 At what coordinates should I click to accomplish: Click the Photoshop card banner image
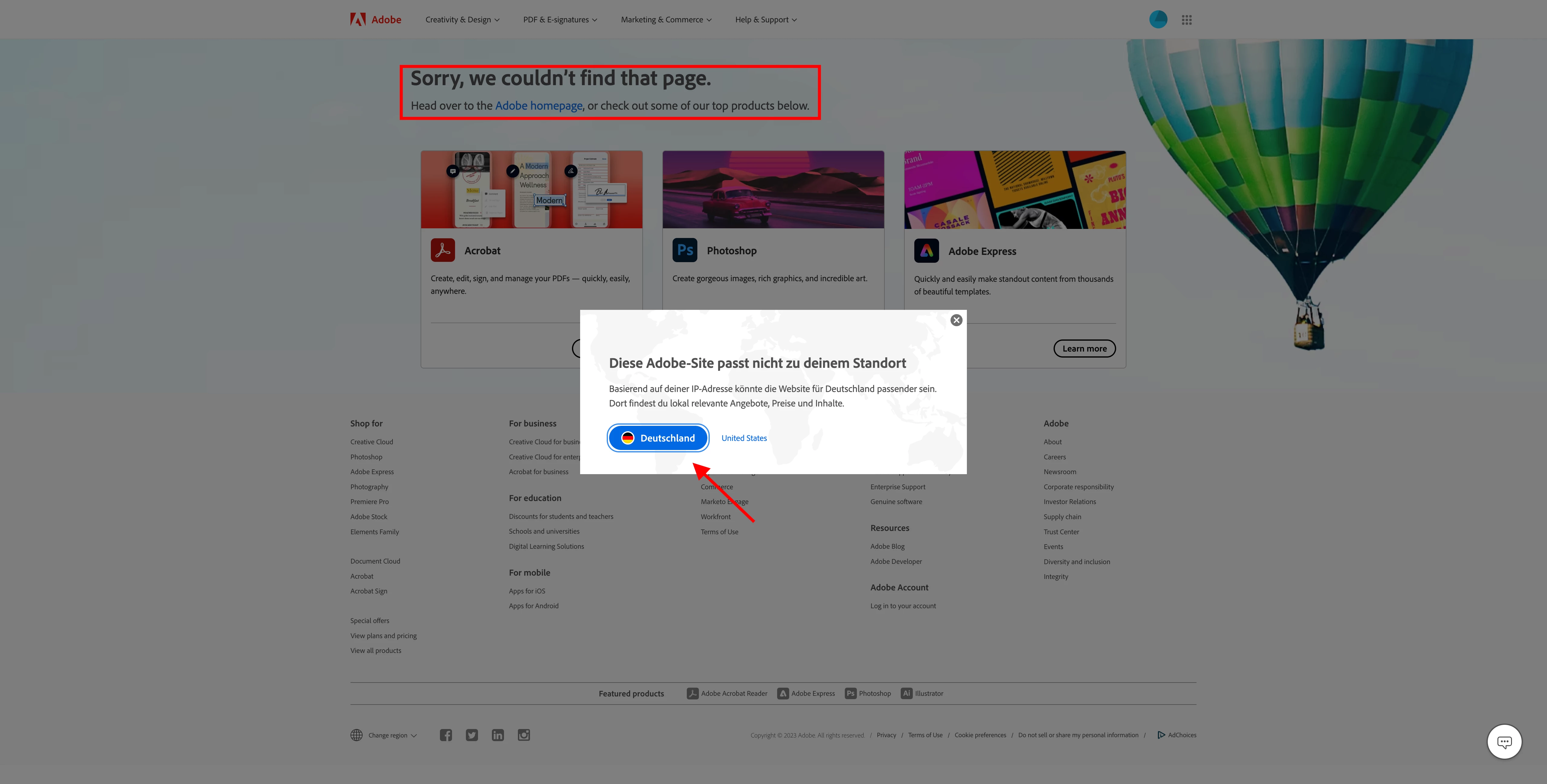tap(773, 190)
